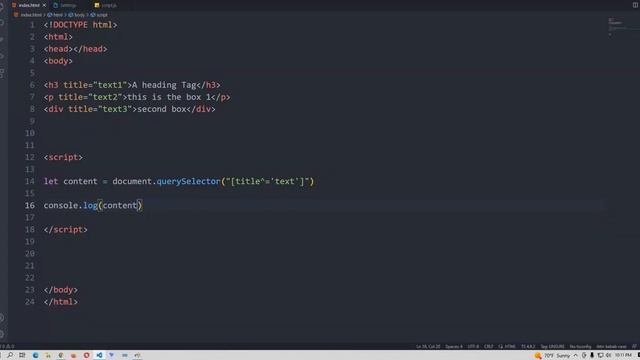The width and height of the screenshot is (640, 360).
Task: Click the Ln/Col cursor position in status bar
Action: pos(428,347)
